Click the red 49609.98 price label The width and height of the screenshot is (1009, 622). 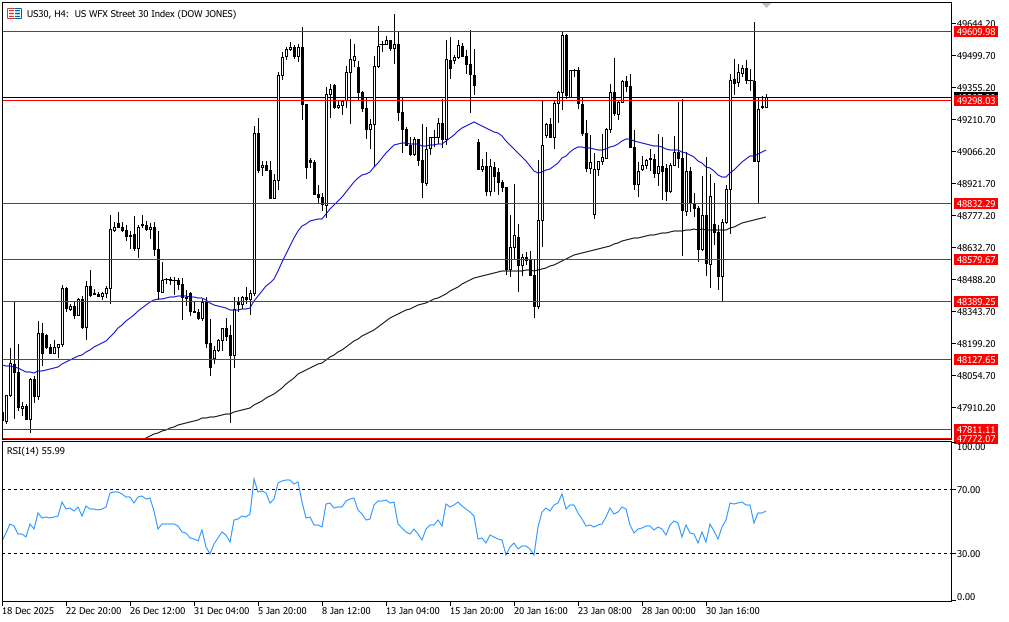976,32
